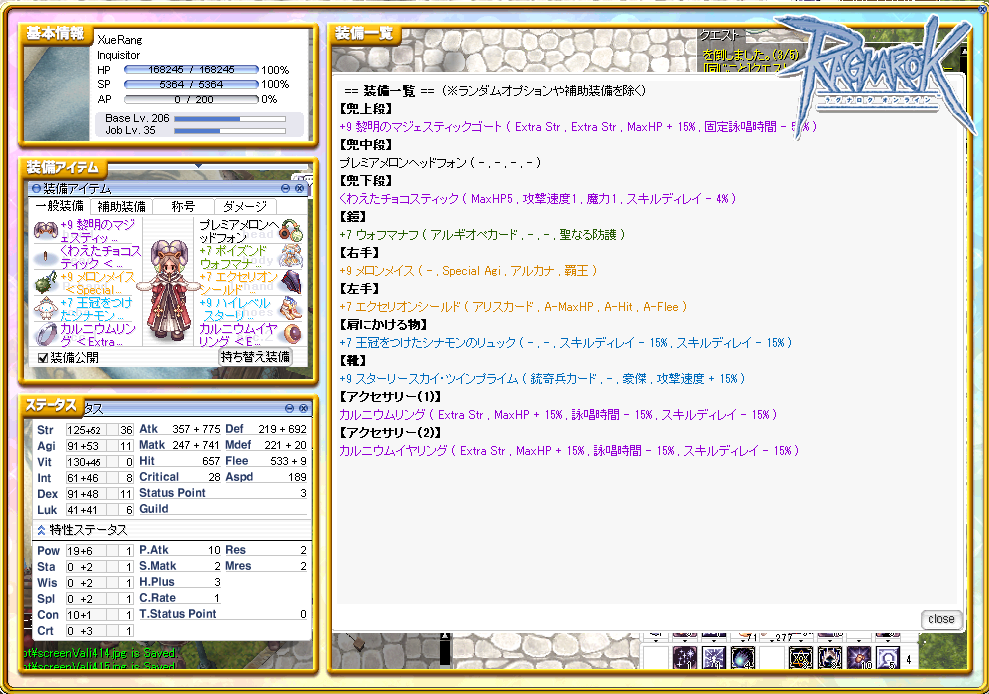The image size is (989, 694).
Task: Click the character sprite preview
Action: coord(168,291)
